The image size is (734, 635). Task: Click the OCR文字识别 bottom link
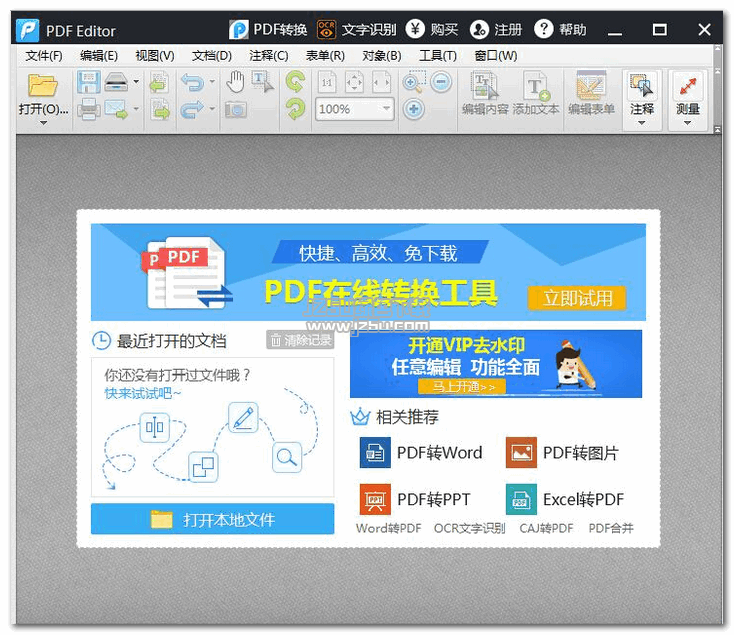470,528
